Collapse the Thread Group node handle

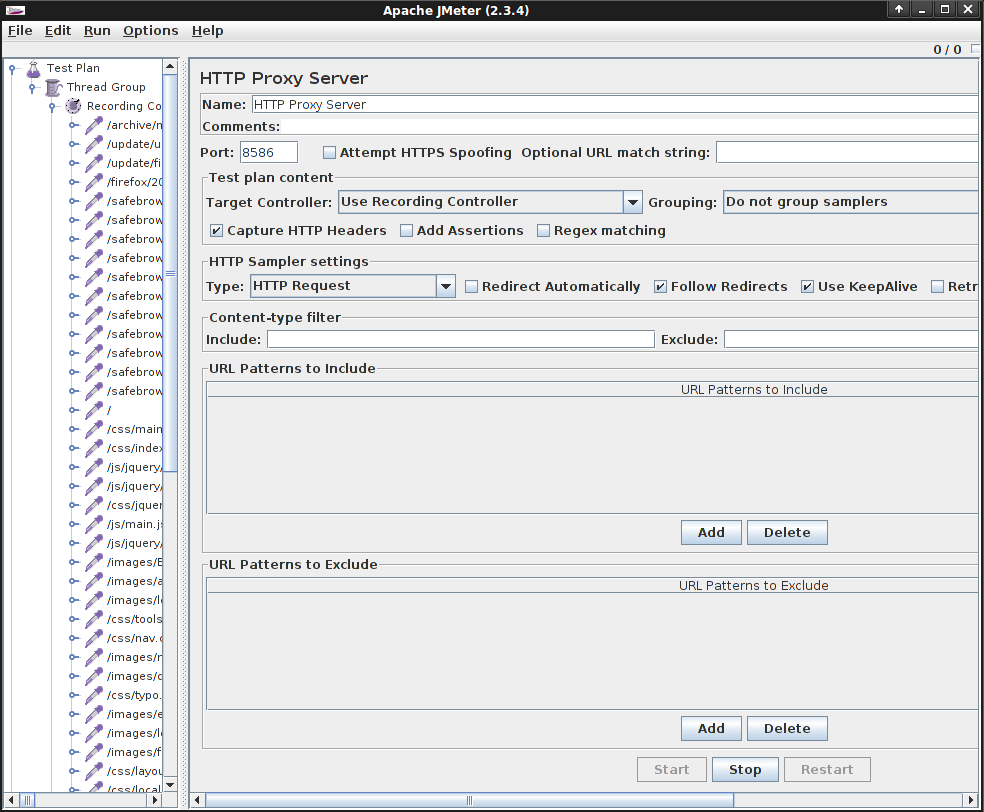click(32, 88)
